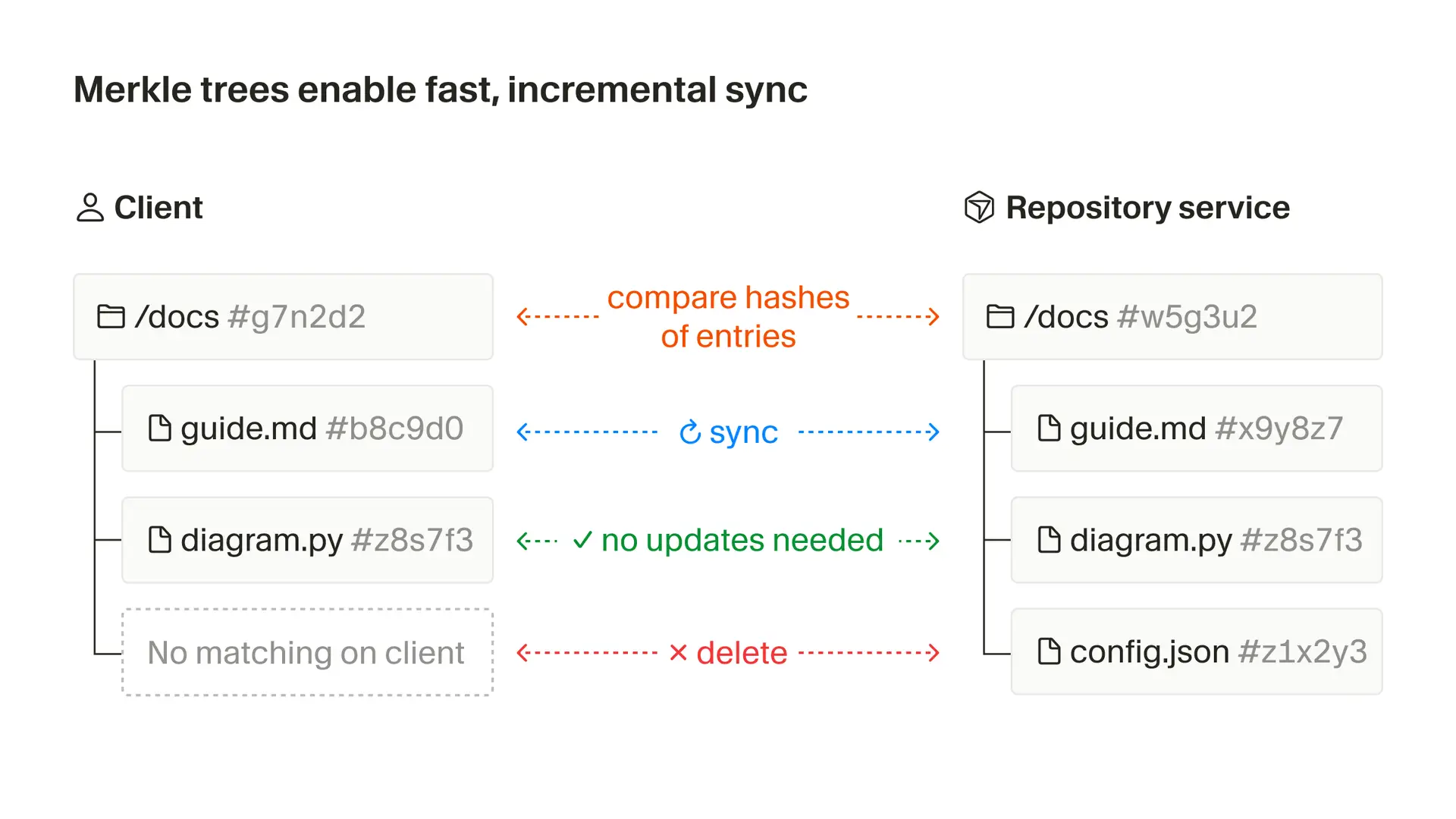Click the red delete X icon
Viewport: 1456px width, 819px height.
coord(679,653)
